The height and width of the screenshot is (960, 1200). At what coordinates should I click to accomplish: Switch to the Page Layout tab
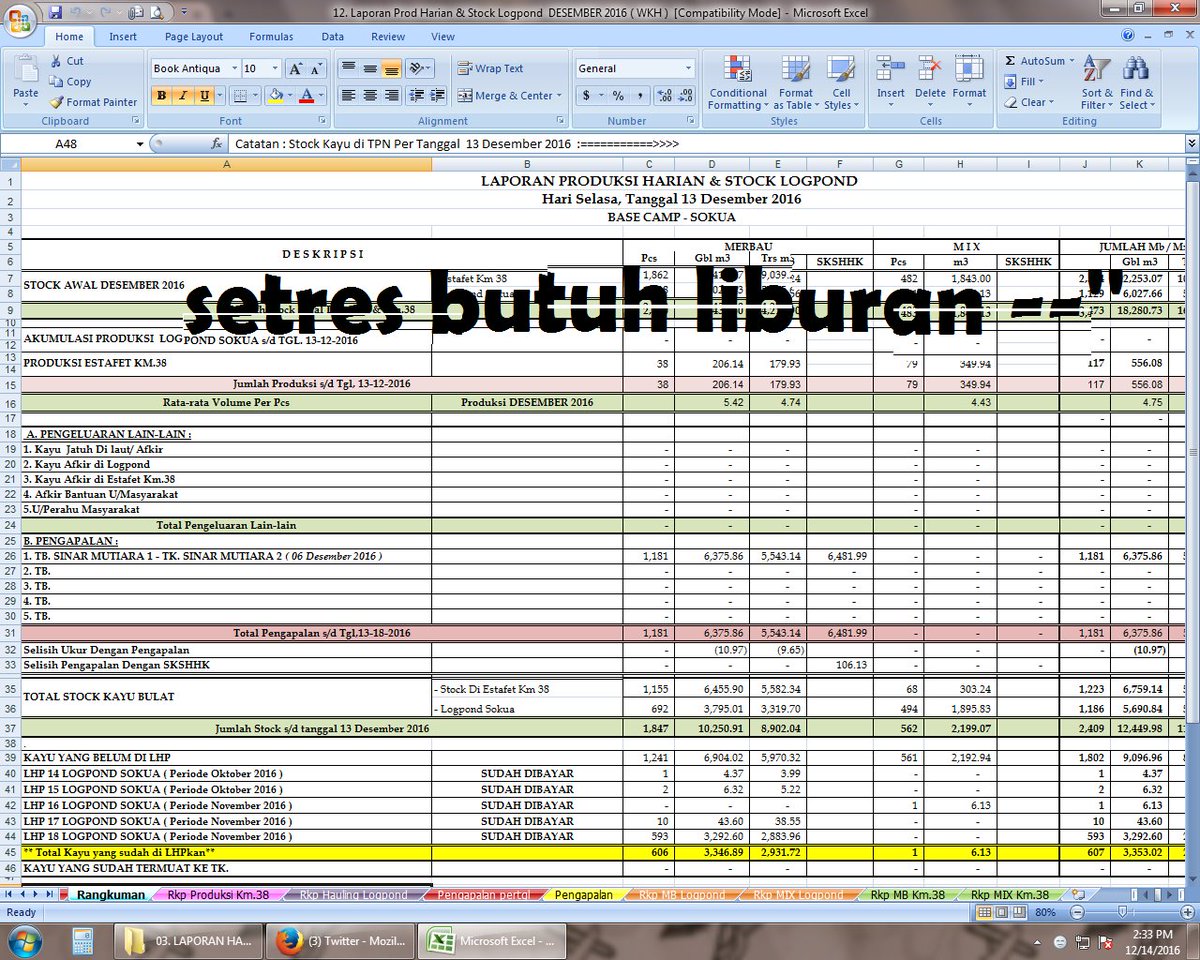tap(194, 37)
